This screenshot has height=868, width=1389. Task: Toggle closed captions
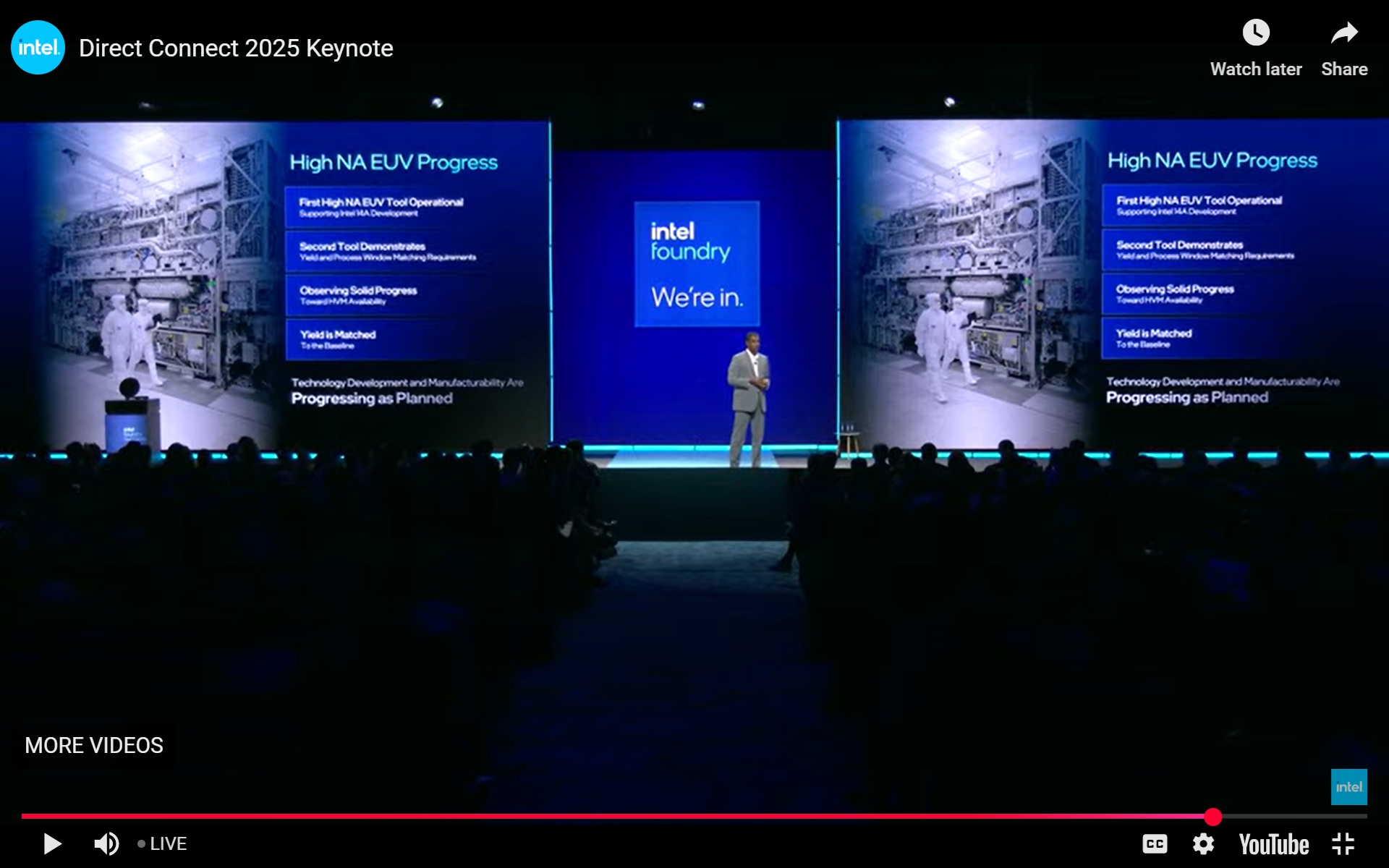tap(1155, 843)
